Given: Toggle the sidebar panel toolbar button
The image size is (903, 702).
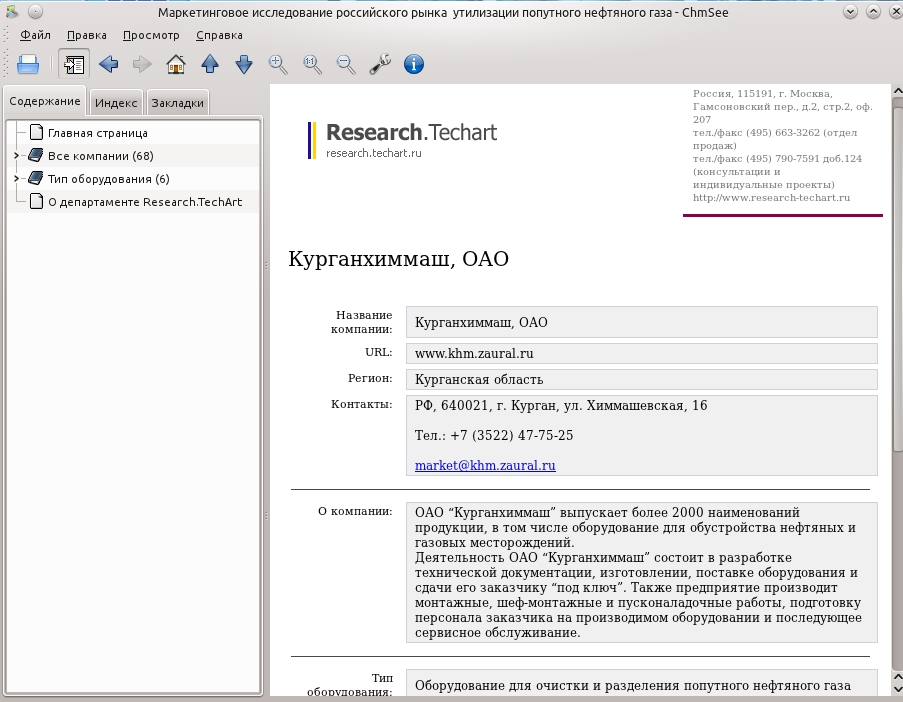Looking at the screenshot, I should coord(74,64).
